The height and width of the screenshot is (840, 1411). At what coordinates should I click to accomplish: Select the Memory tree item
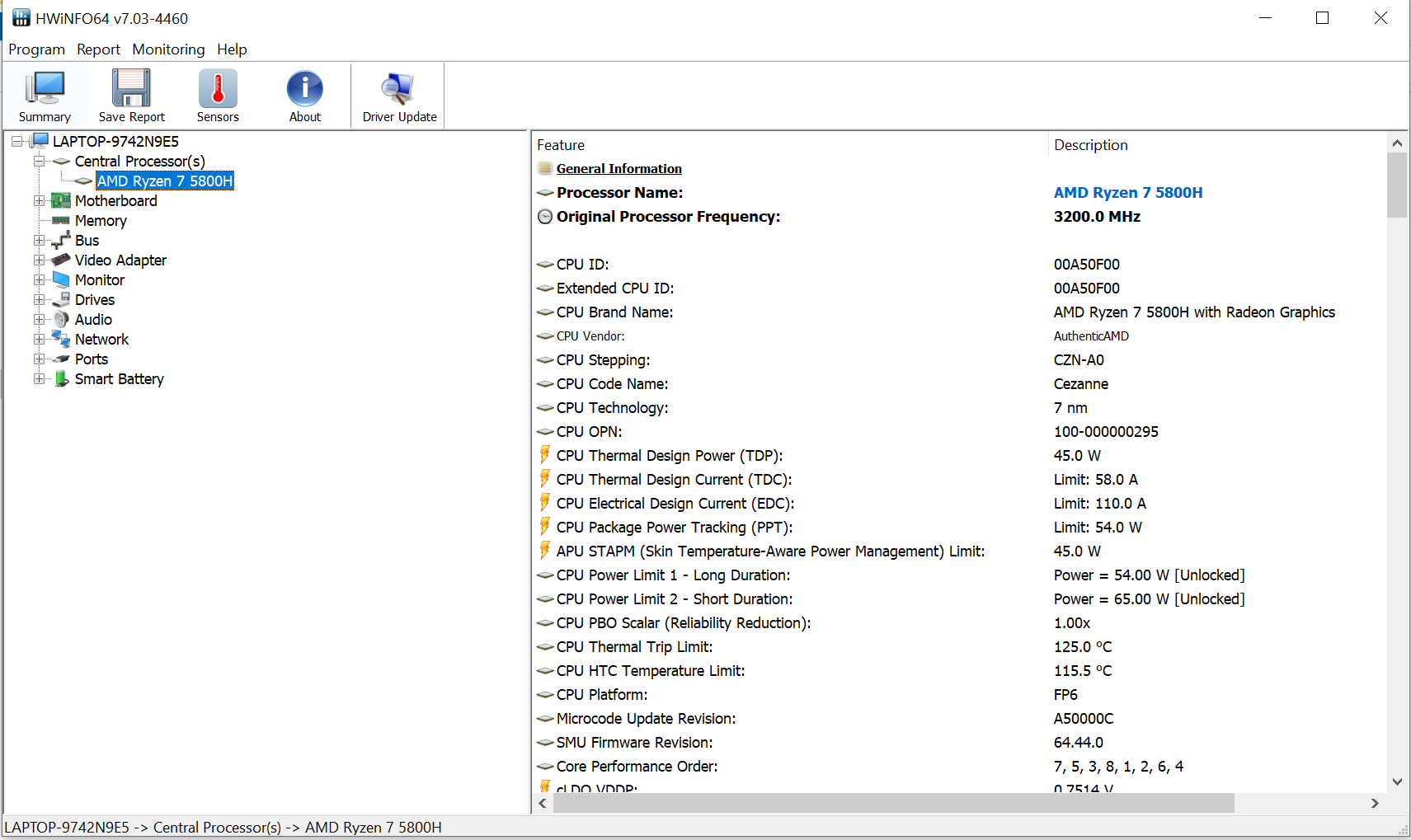(101, 221)
